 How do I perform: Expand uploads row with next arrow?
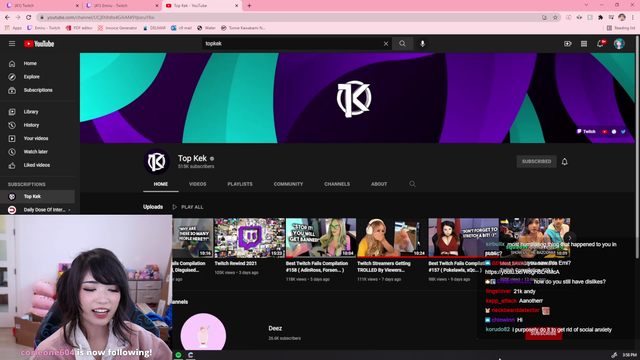pos(570,238)
